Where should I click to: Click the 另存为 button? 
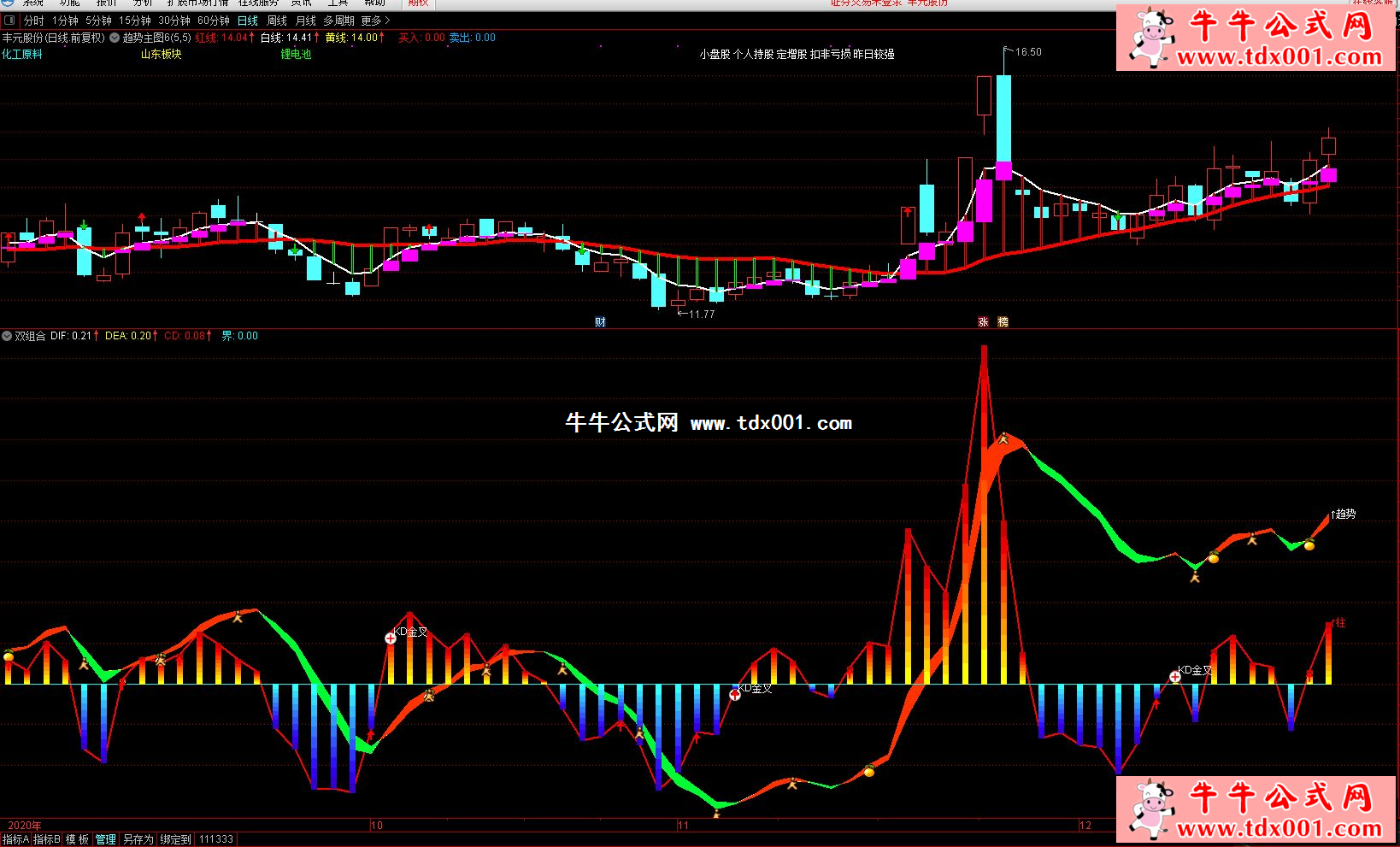point(138,839)
